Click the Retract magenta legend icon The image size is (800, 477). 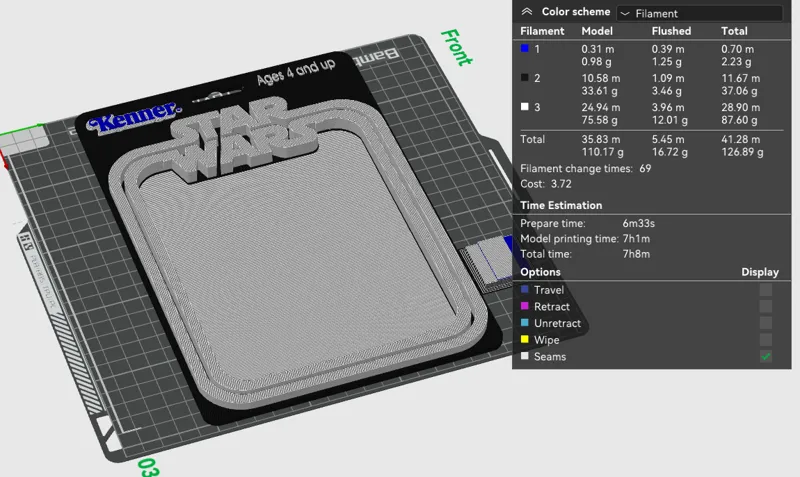pos(524,306)
